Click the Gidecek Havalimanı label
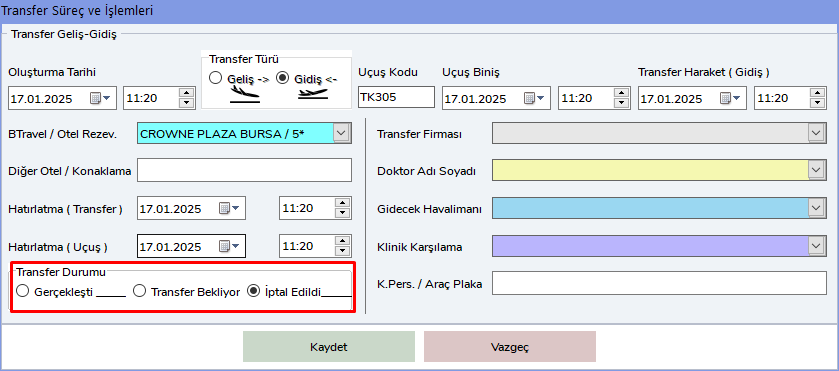This screenshot has width=839, height=371. [430, 209]
